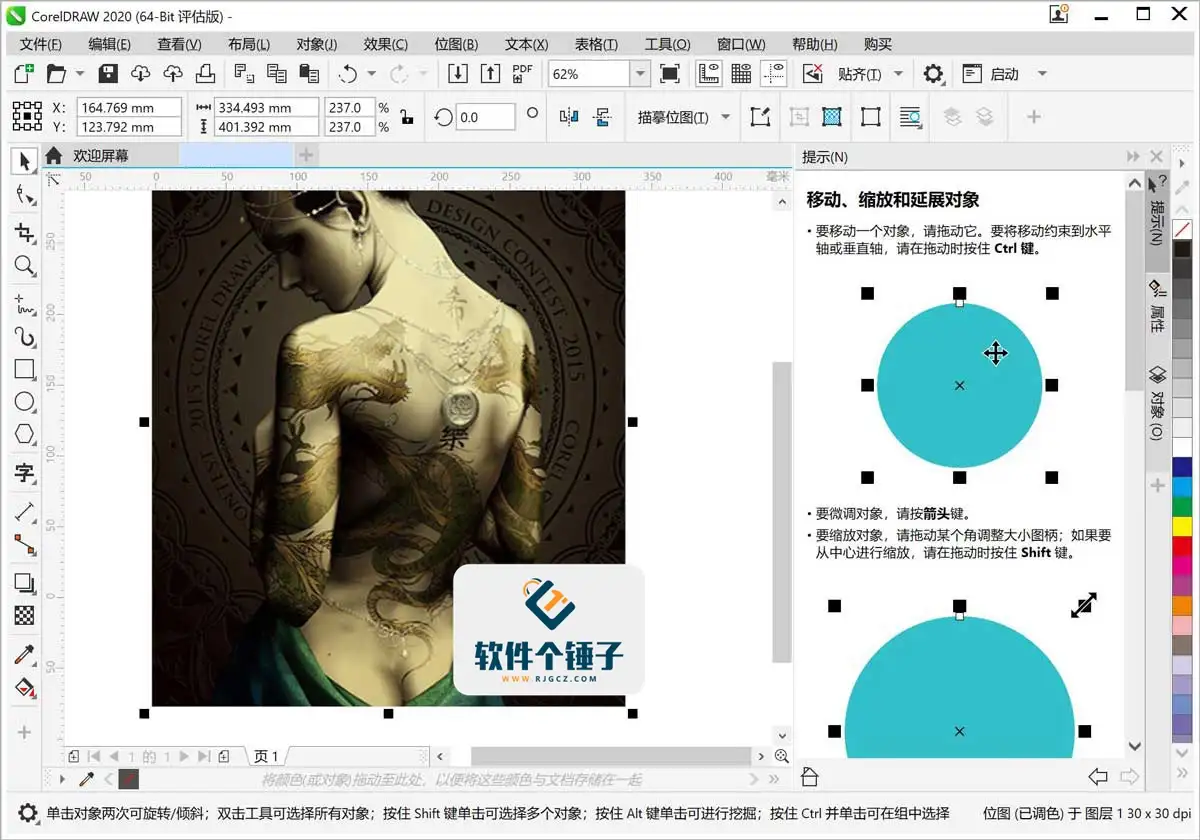The height and width of the screenshot is (840, 1200).
Task: Expand the Open file dropdown arrow
Action: coord(80,74)
